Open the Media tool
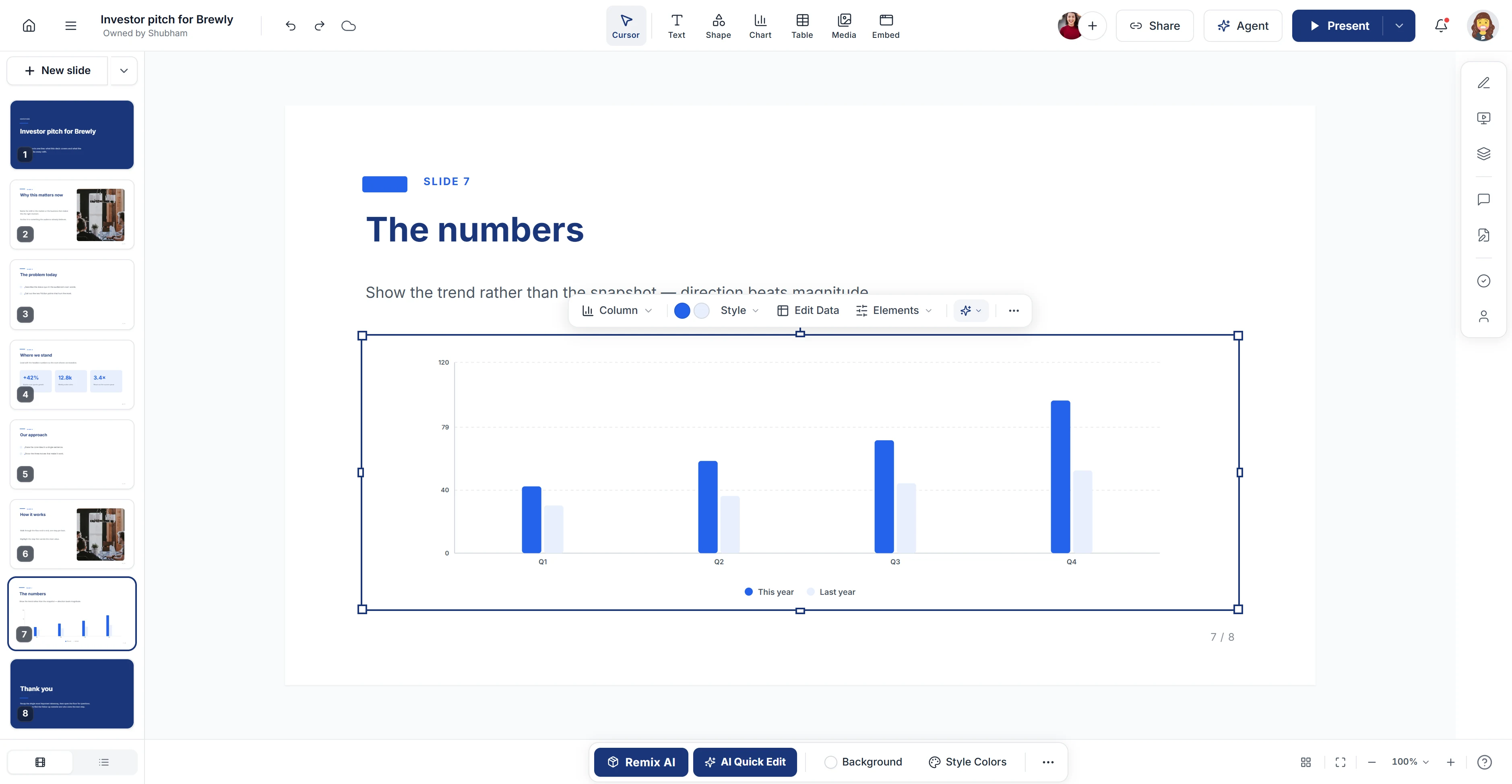The height and width of the screenshot is (784, 1512). pos(843,26)
